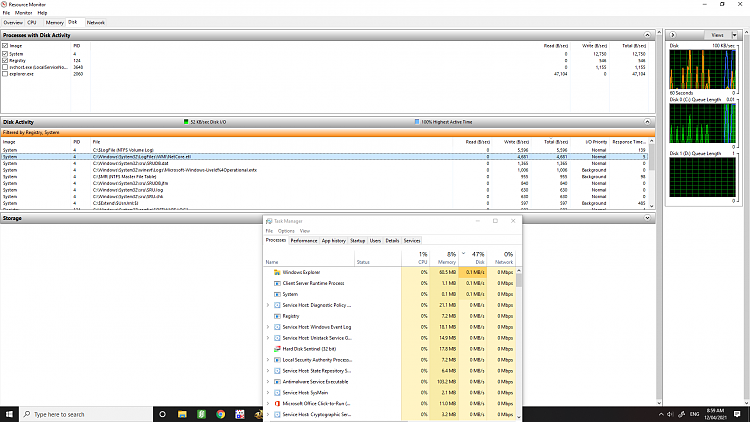
Task: Hide the graph pane with the arrow button
Action: point(673,35)
